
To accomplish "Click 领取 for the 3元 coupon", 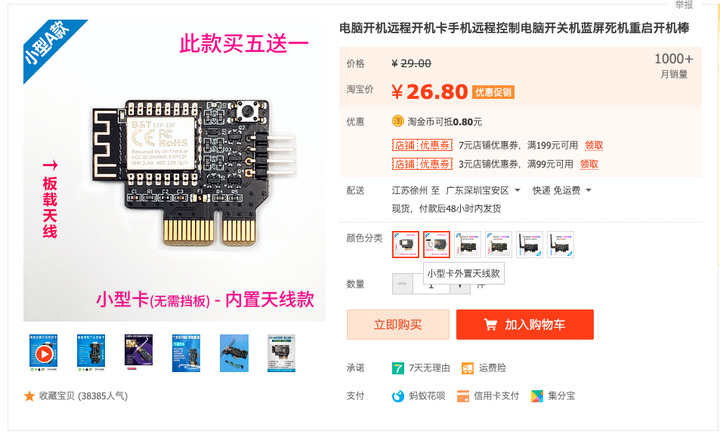I will click(589, 164).
